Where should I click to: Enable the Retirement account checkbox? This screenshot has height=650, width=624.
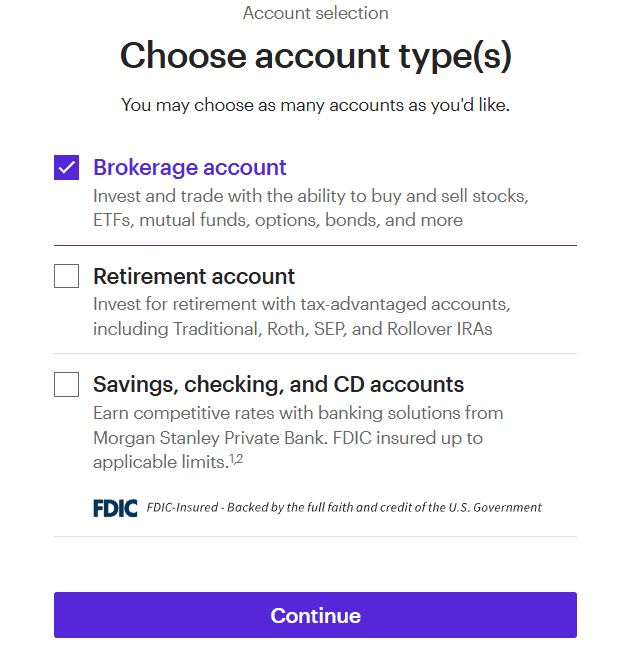[x=66, y=276]
